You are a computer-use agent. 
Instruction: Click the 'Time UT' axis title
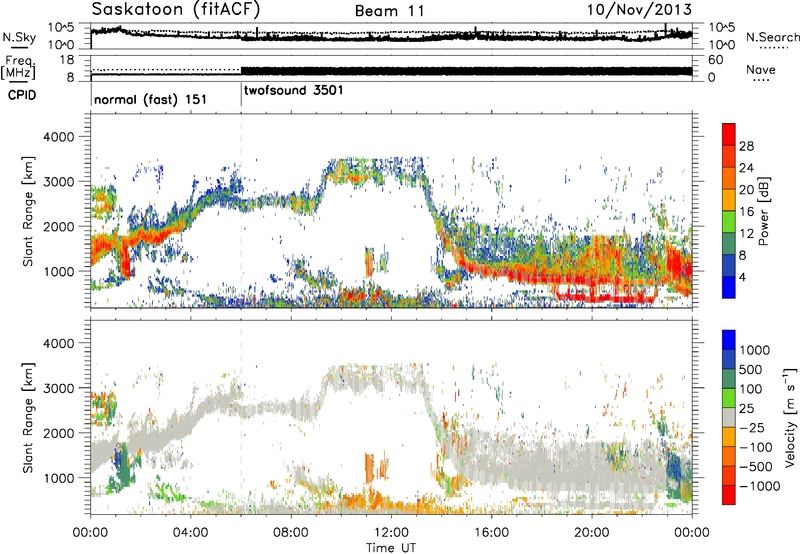(391, 548)
